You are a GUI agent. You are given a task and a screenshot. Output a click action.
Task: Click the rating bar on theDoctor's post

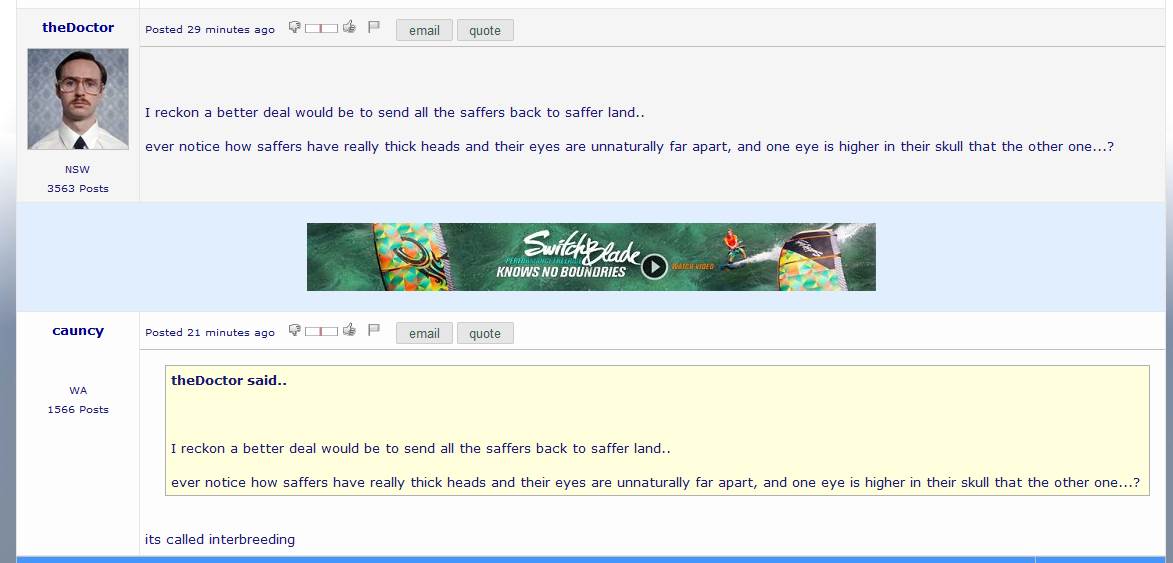point(321,28)
